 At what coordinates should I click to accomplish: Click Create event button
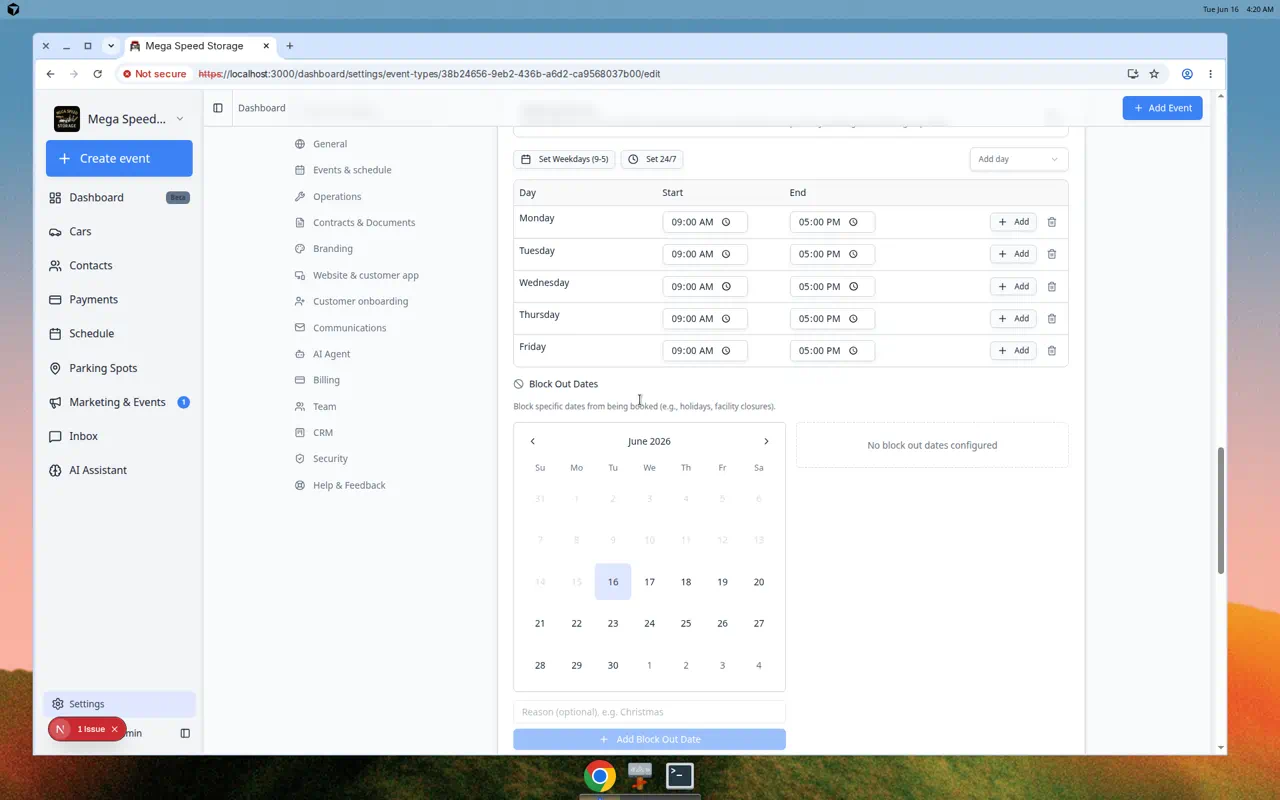119,158
